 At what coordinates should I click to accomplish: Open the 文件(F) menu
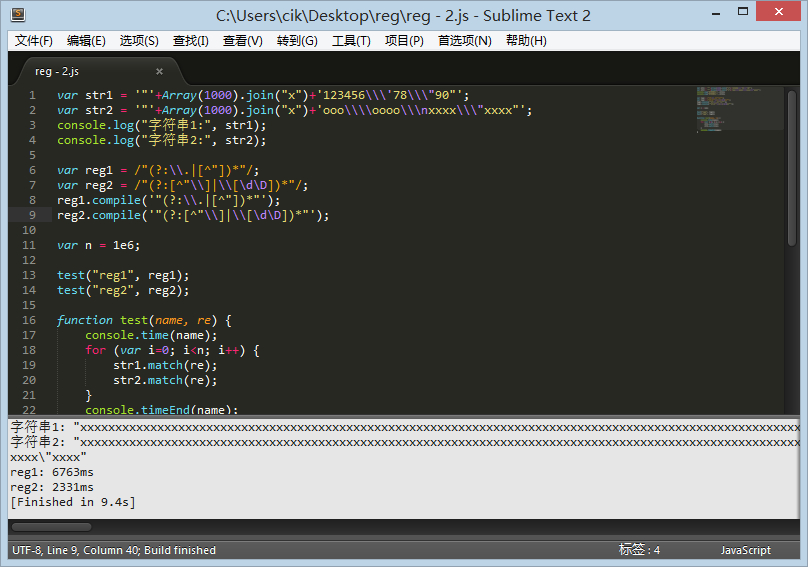pos(33,41)
